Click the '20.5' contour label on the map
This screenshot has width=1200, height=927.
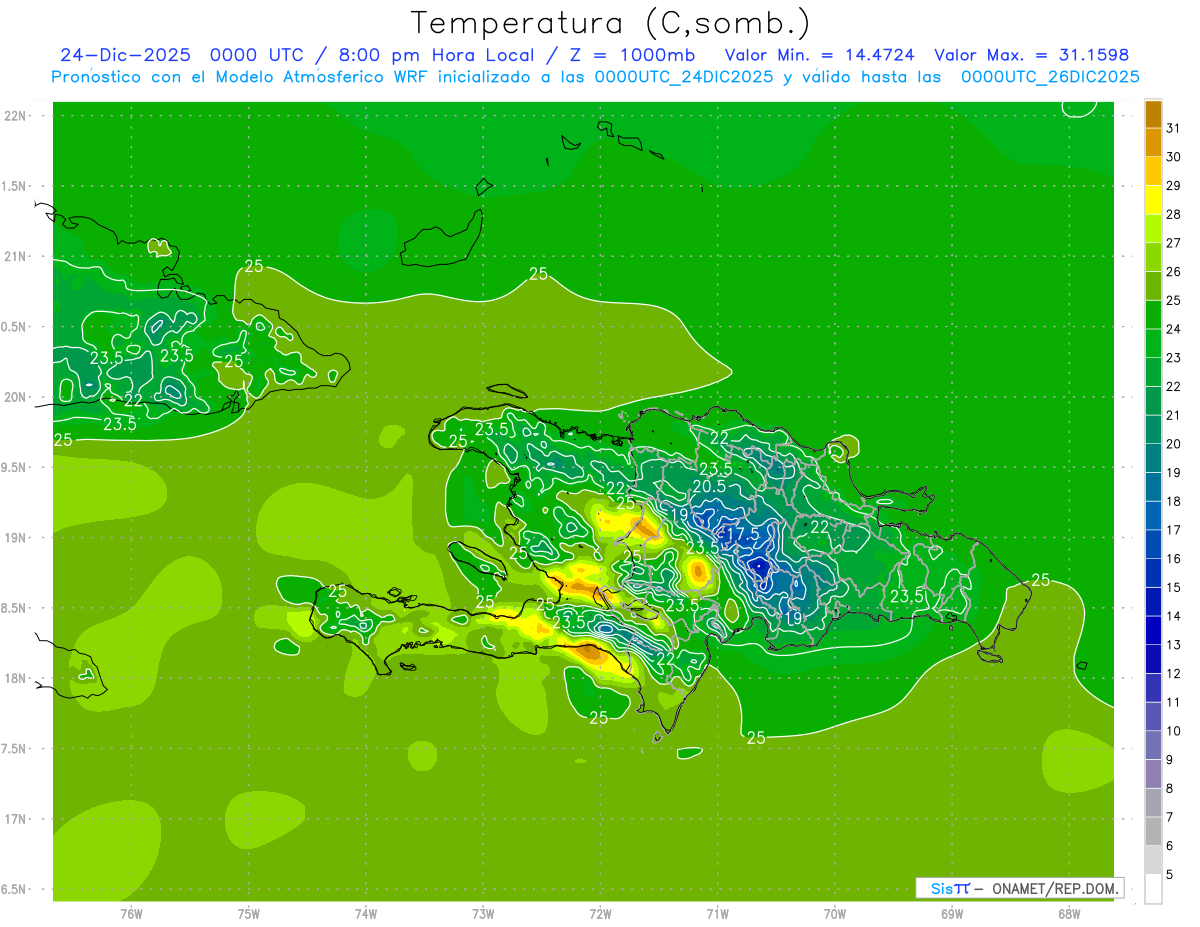(x=709, y=485)
